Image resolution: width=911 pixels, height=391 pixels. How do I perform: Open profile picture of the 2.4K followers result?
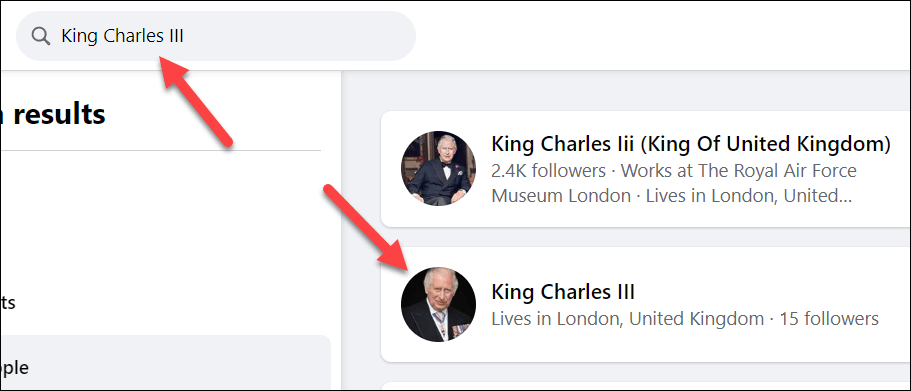(439, 168)
